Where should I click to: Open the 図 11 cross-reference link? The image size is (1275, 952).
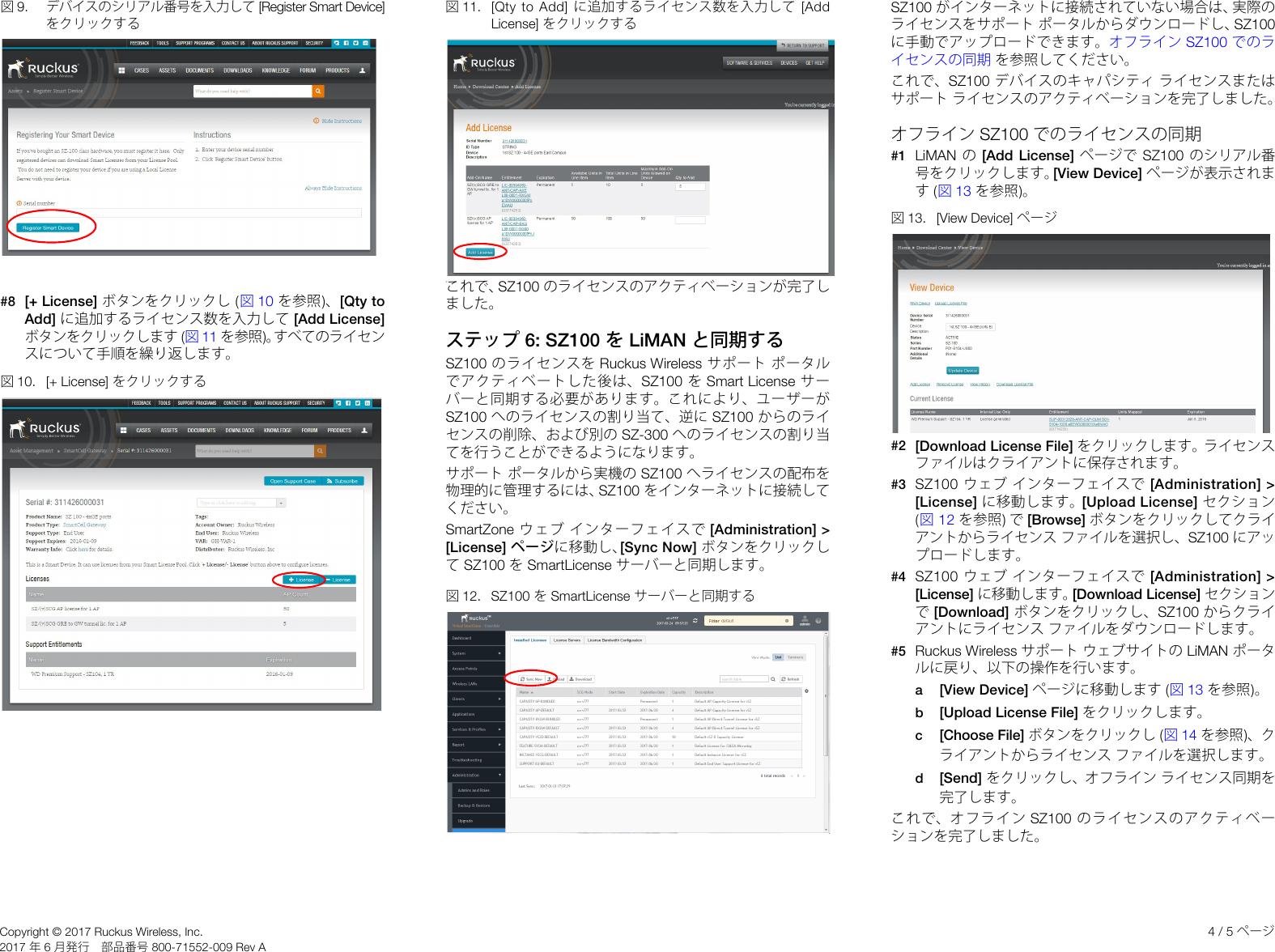pos(201,336)
